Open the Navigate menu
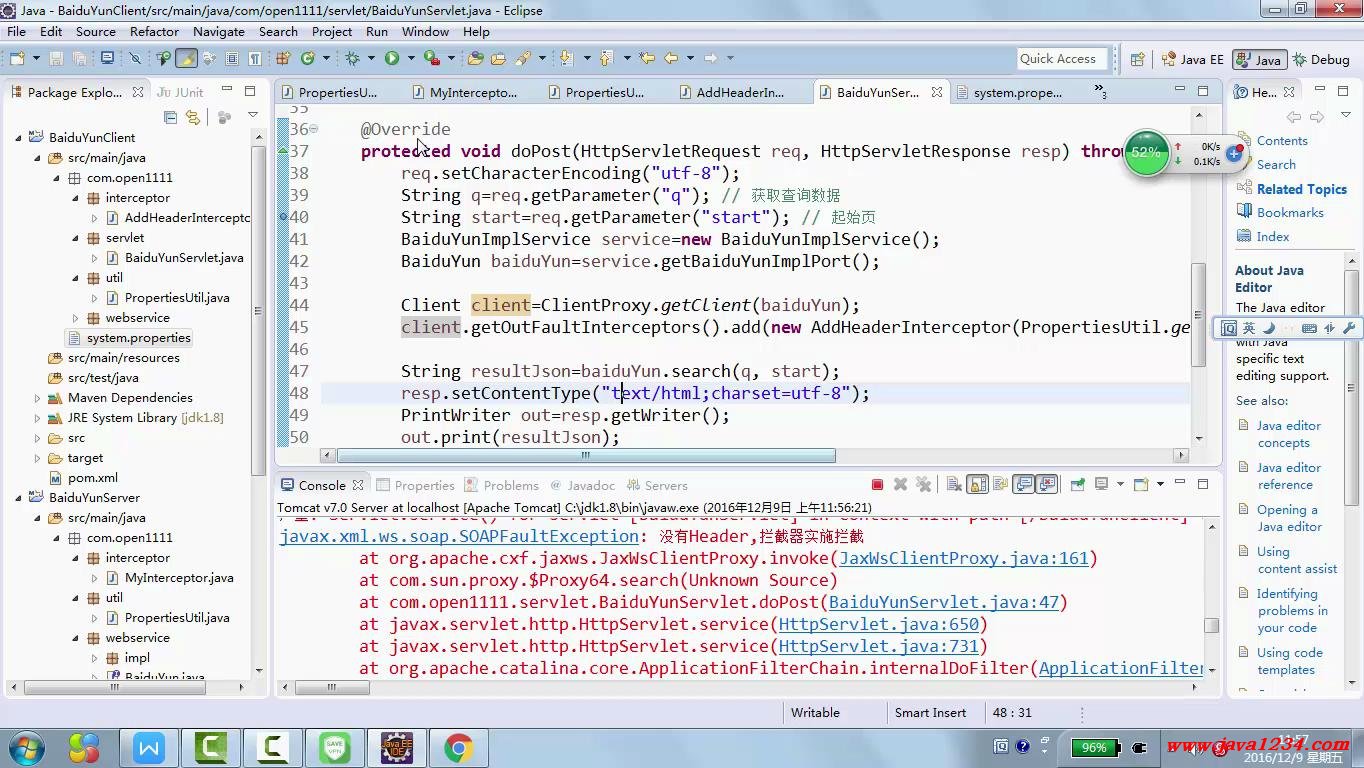This screenshot has width=1364, height=768. 218,31
